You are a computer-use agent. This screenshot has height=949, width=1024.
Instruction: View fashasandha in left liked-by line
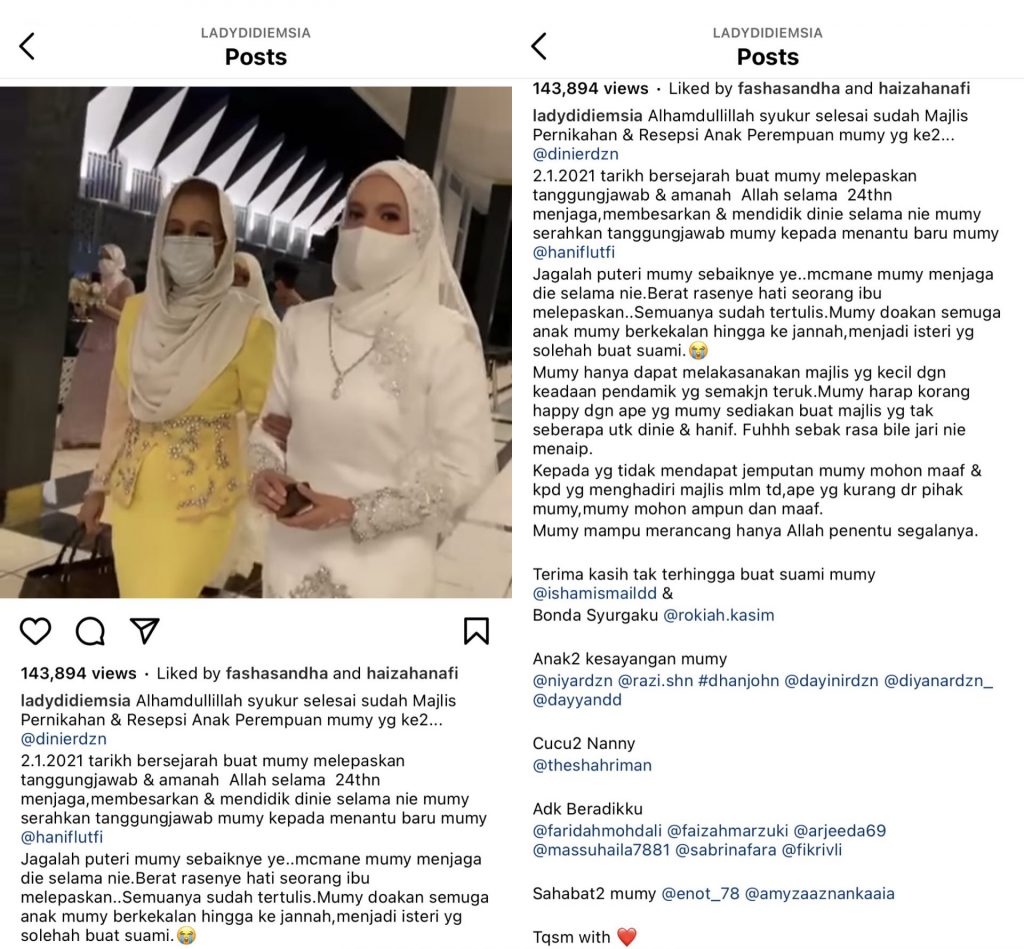coord(277,673)
